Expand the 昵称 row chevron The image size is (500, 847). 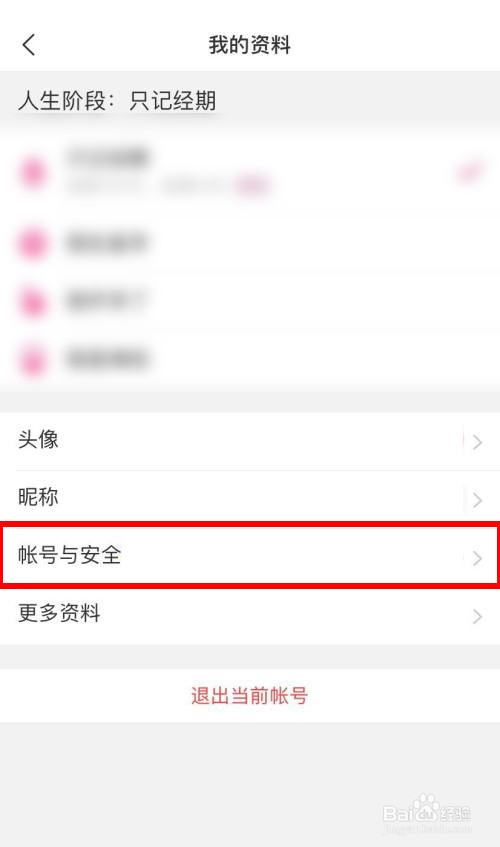click(477, 500)
